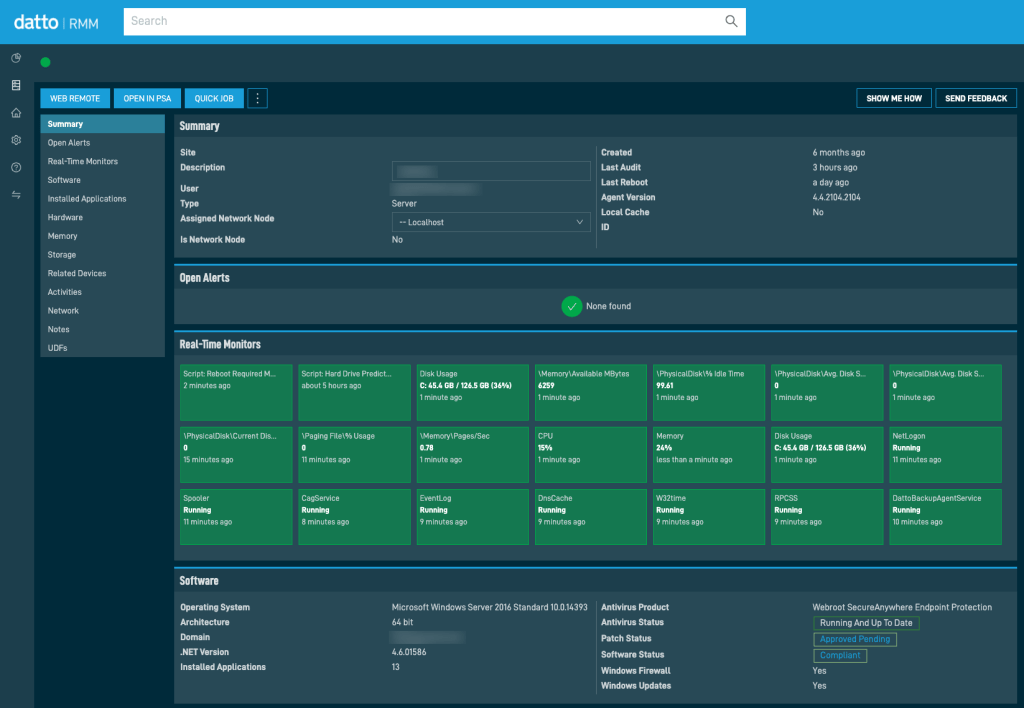Click the 'None found' alerts message
1024x708 pixels.
608,306
